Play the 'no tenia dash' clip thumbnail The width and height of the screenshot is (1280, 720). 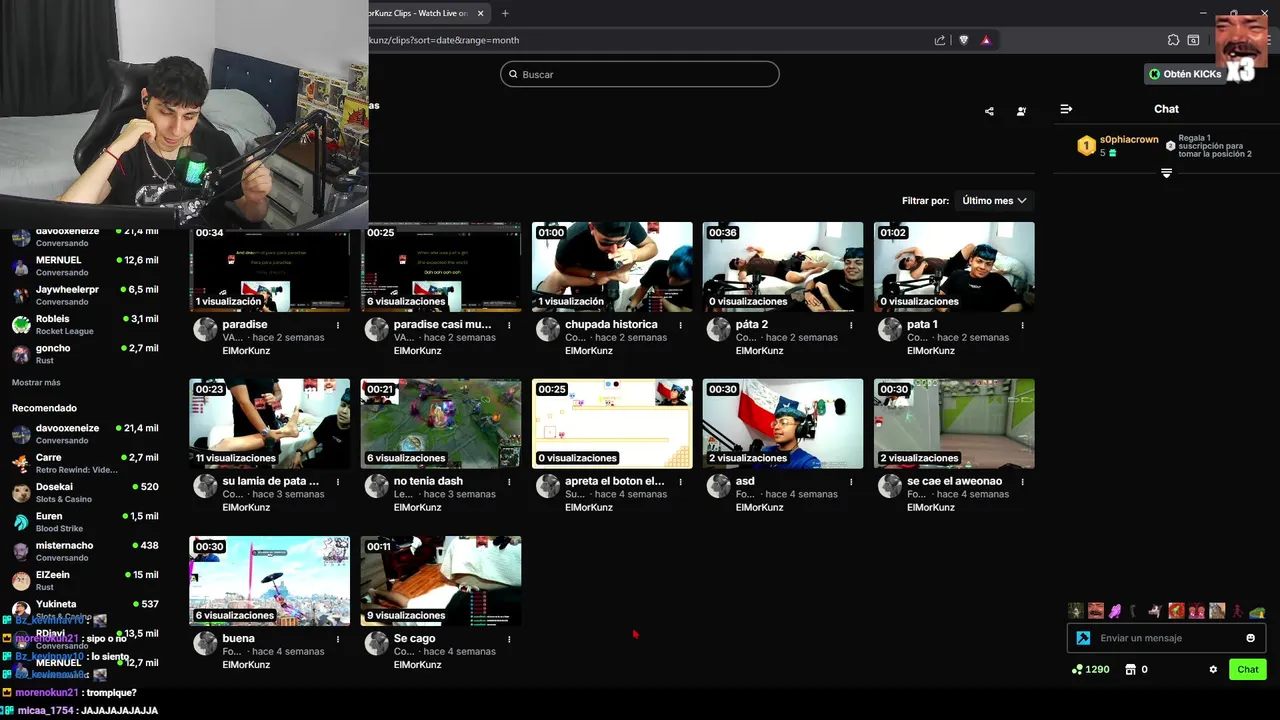(x=441, y=424)
